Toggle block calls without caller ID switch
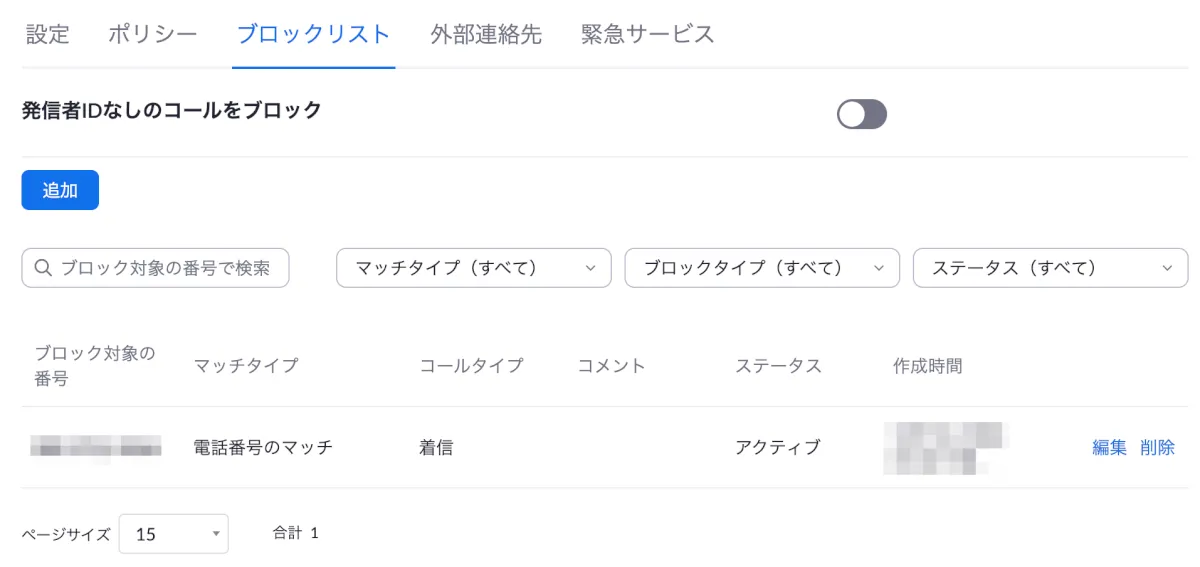The width and height of the screenshot is (1200, 567). coord(861,115)
